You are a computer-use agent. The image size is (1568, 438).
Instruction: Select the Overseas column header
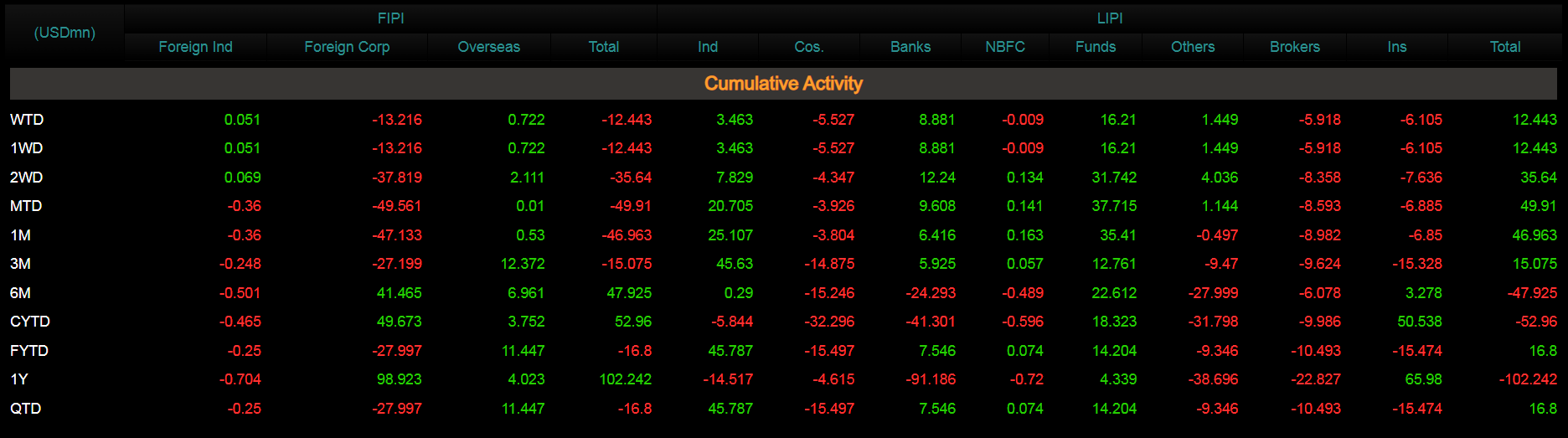coord(489,47)
